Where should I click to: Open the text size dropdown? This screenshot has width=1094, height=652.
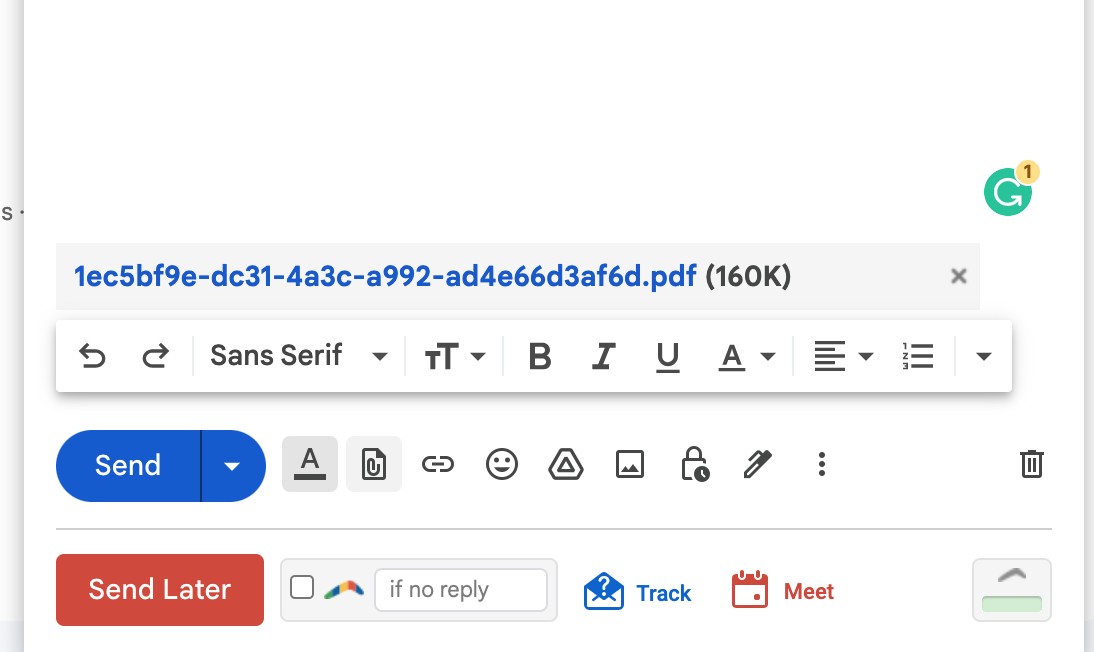455,356
